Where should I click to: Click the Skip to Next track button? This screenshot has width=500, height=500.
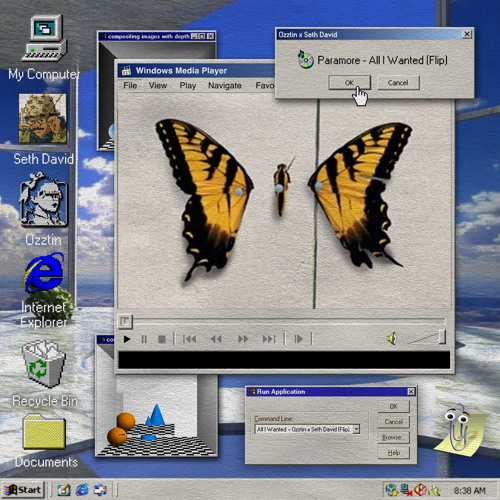[x=269, y=339]
